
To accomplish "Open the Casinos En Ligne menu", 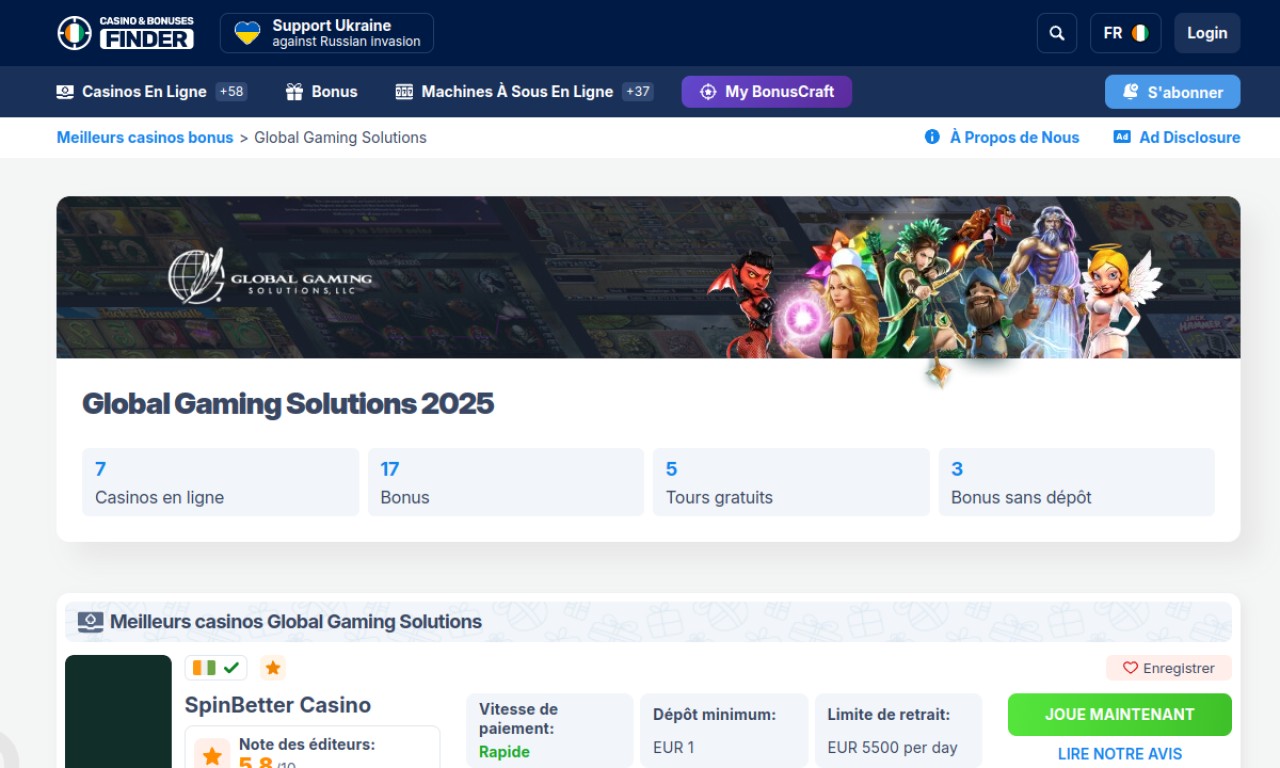I will click(144, 92).
